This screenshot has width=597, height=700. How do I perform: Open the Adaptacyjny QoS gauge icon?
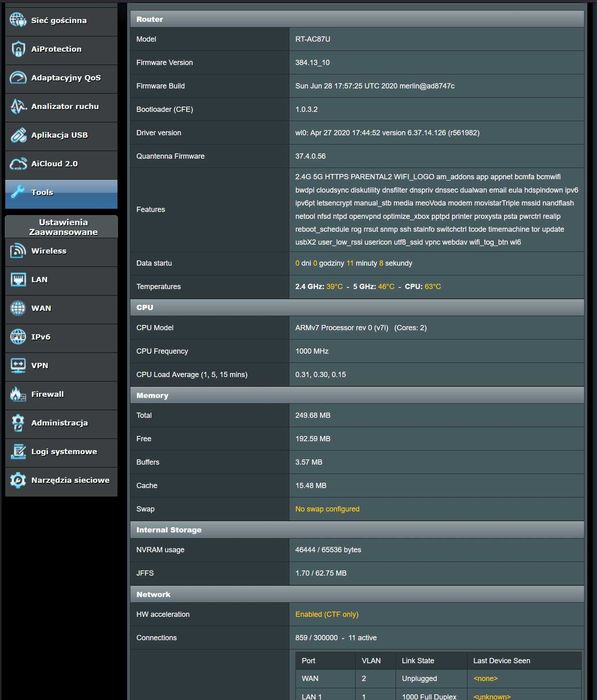point(18,78)
